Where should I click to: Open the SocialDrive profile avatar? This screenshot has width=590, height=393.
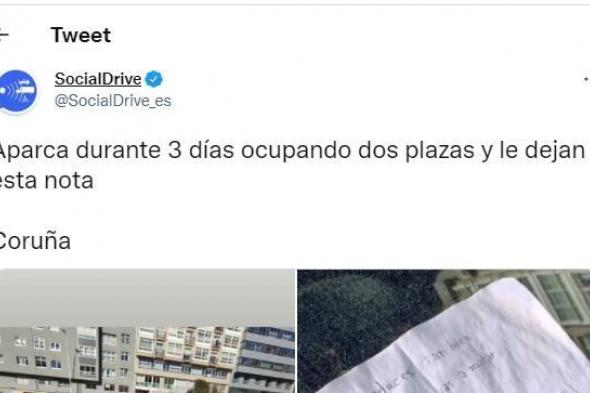[x=17, y=91]
